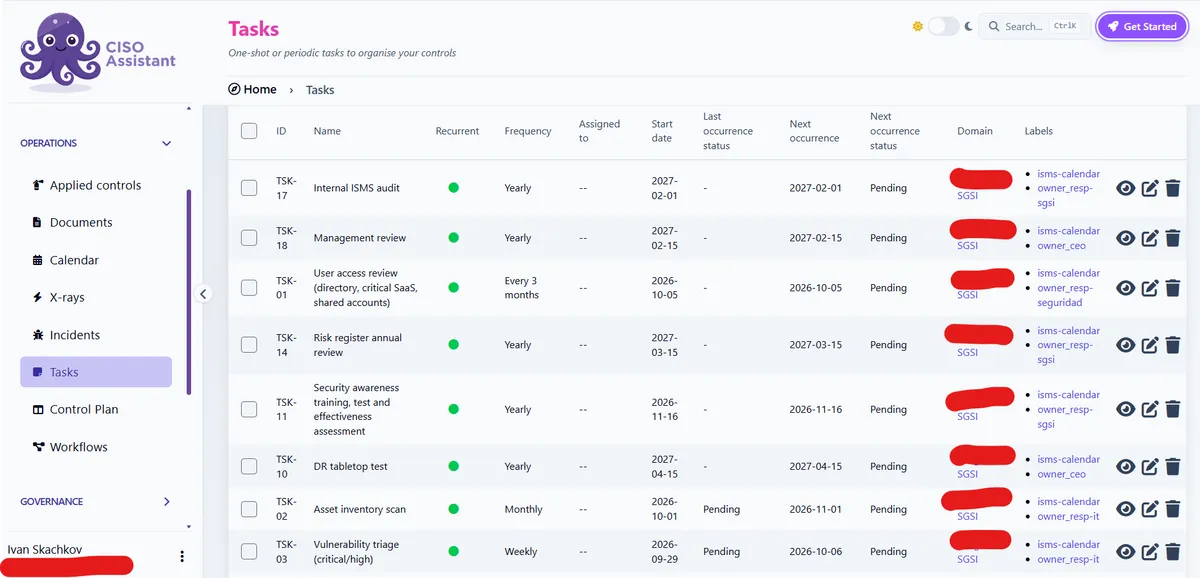
Task: Click isms-calendar label in DR tabletop row
Action: click(x=1068, y=460)
